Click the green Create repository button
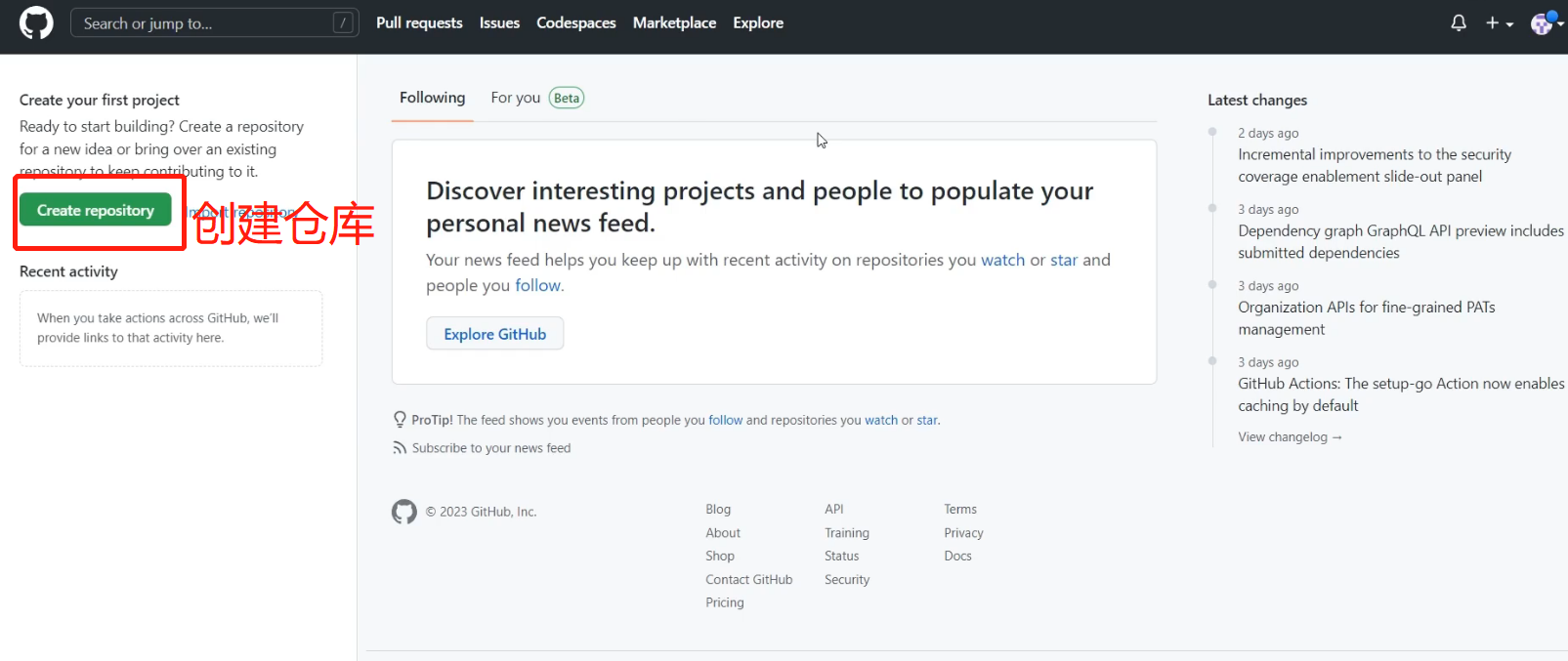Viewport: 1568px width, 661px height. [96, 210]
